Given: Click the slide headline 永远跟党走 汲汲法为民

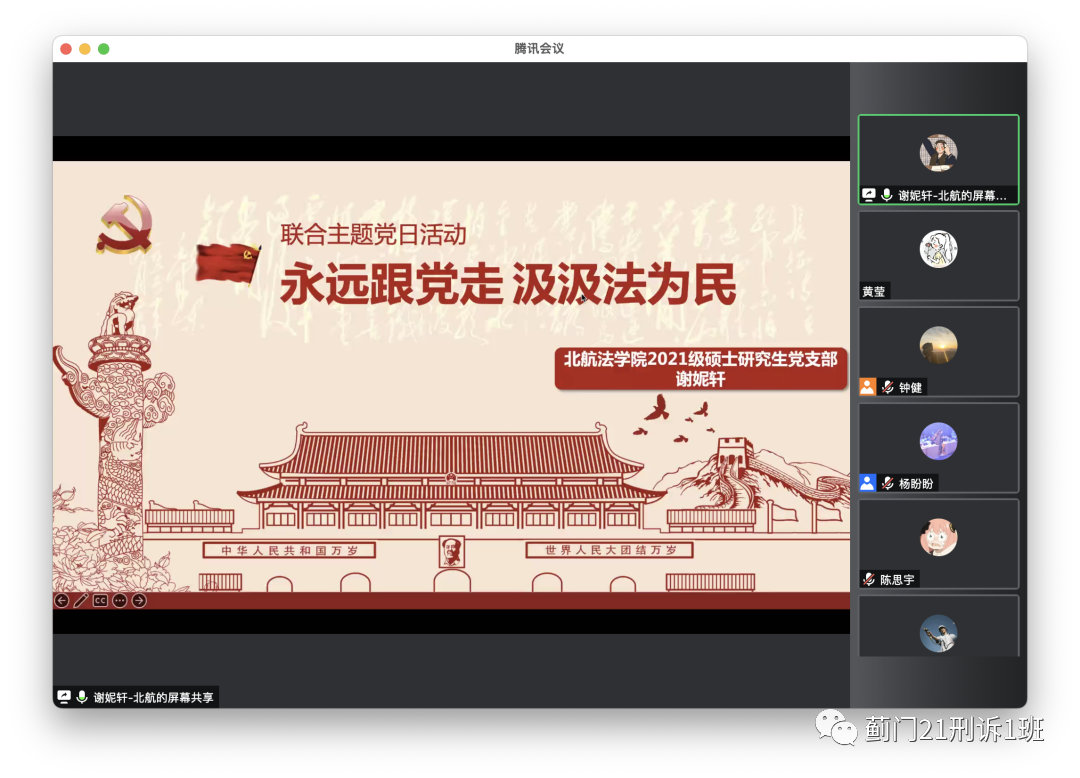Looking at the screenshot, I should click(508, 284).
